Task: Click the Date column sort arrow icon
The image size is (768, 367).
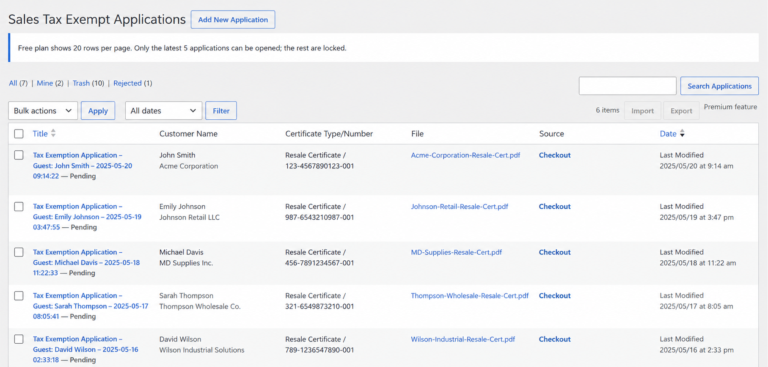Action: pos(682,134)
